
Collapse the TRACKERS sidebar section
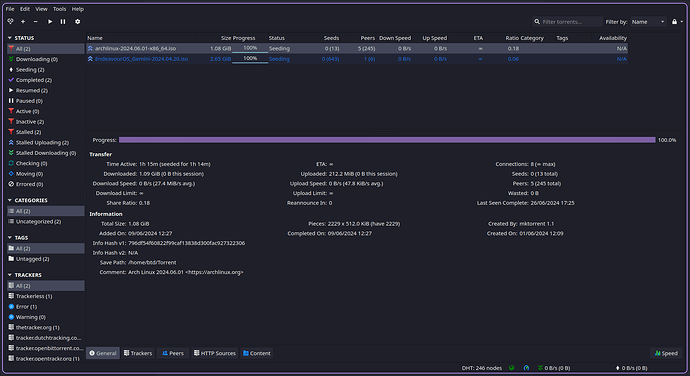[x=10, y=275]
